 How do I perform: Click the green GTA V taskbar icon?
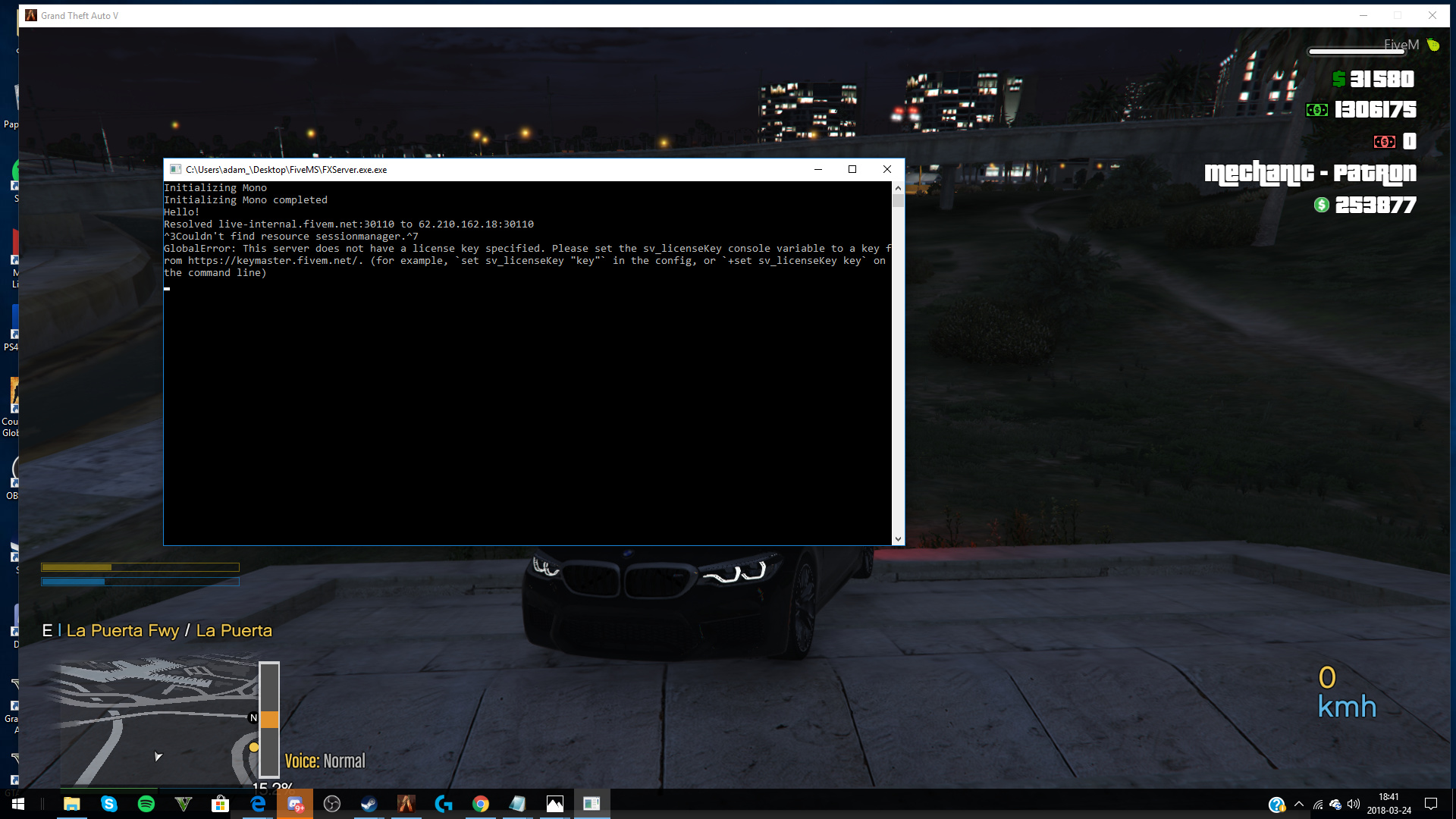184,804
